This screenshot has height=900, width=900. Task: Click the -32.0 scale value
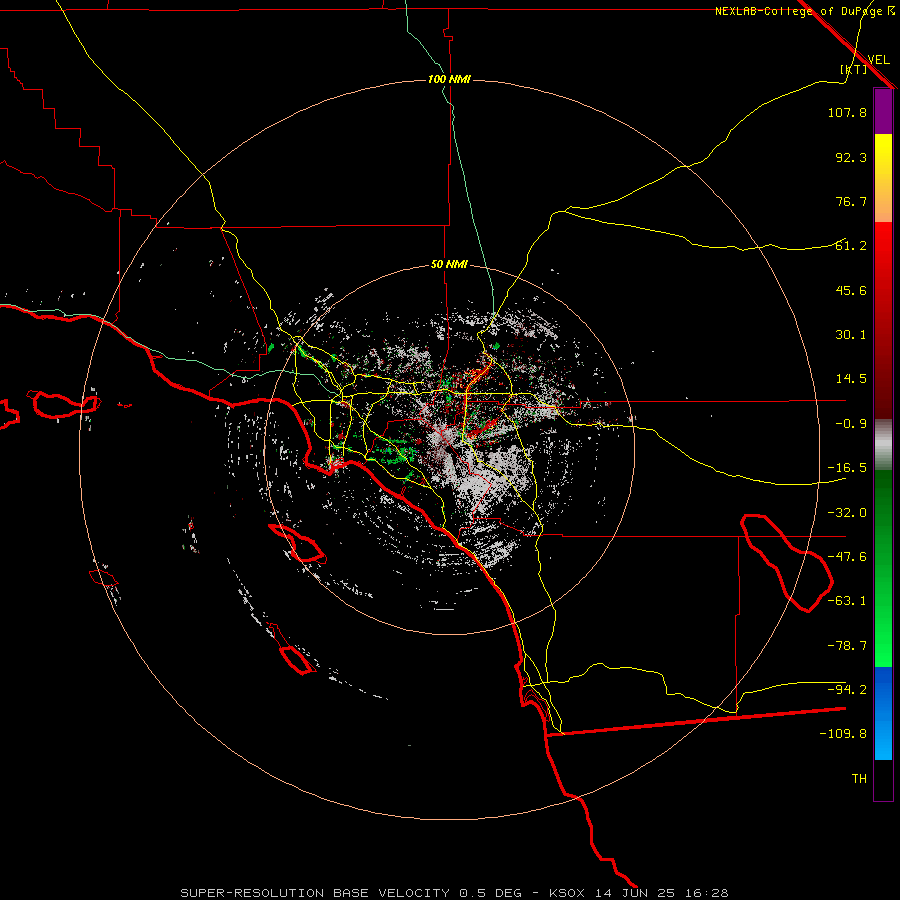pos(847,513)
